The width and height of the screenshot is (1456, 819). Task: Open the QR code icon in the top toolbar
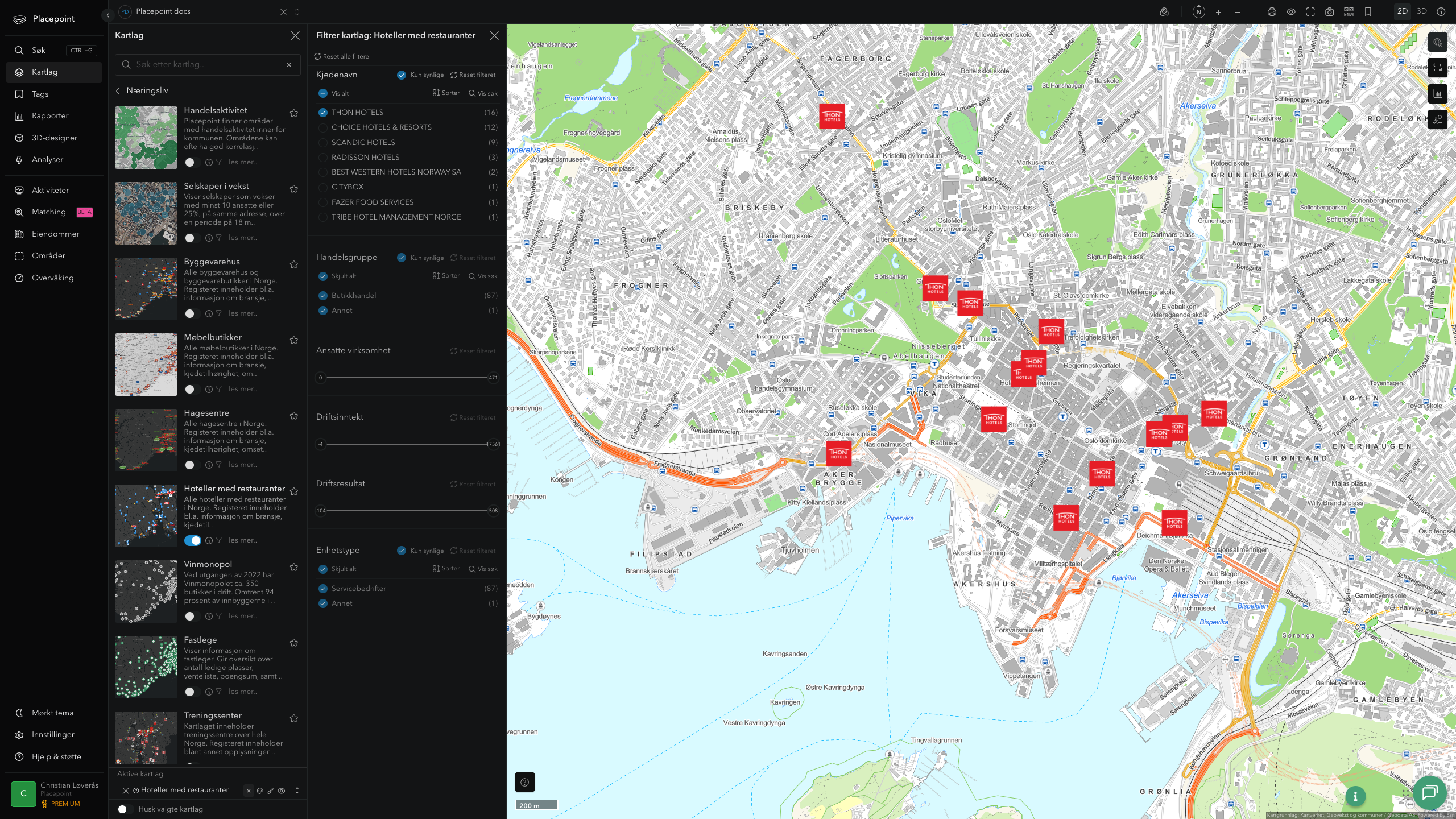tap(1349, 12)
